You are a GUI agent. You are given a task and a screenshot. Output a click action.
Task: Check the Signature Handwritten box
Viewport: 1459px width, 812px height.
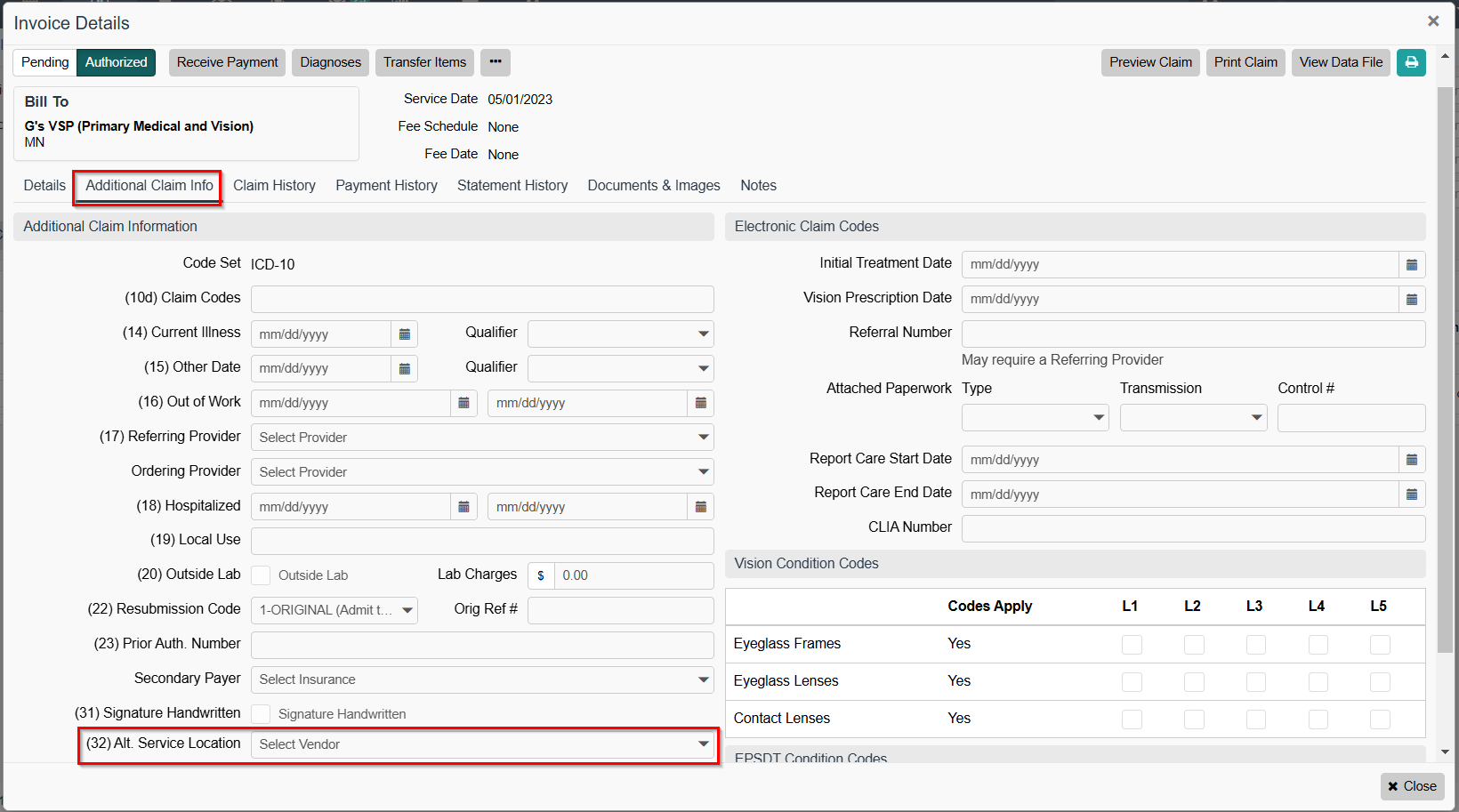261,714
